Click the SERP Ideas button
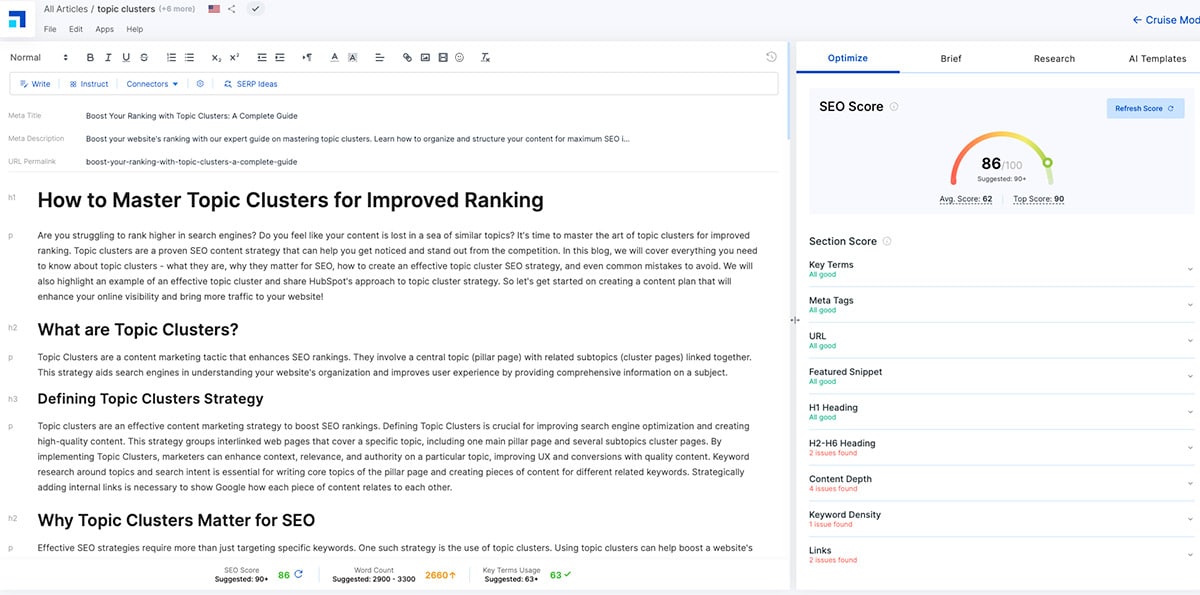This screenshot has width=1200, height=595. (x=251, y=84)
